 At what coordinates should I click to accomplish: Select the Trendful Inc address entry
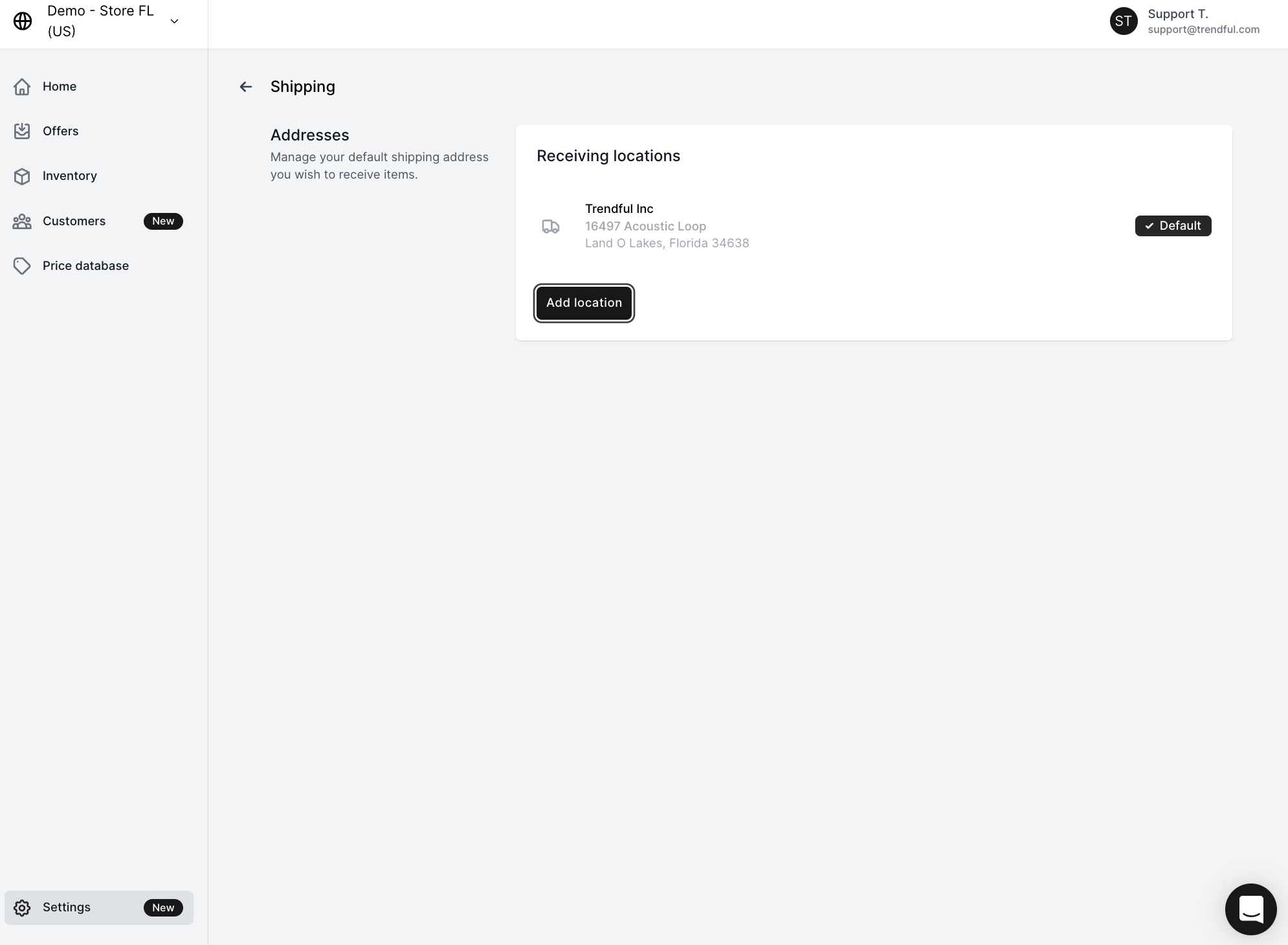667,226
